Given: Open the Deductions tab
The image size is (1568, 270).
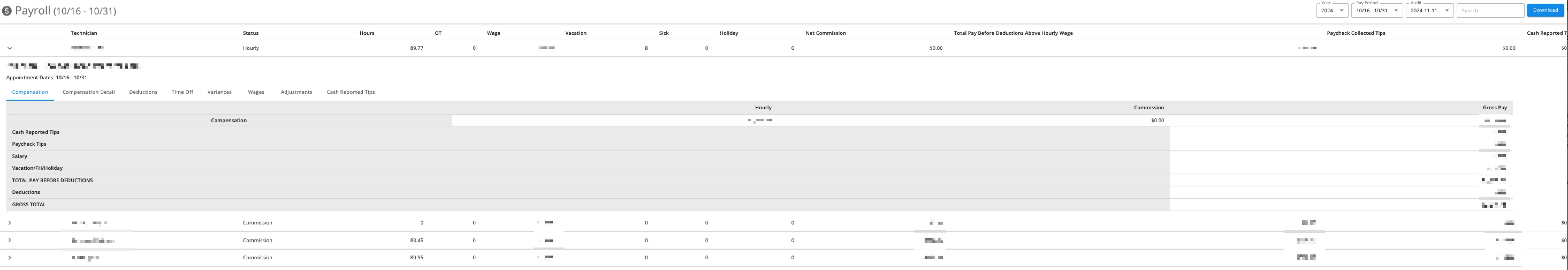Looking at the screenshot, I should tap(143, 92).
